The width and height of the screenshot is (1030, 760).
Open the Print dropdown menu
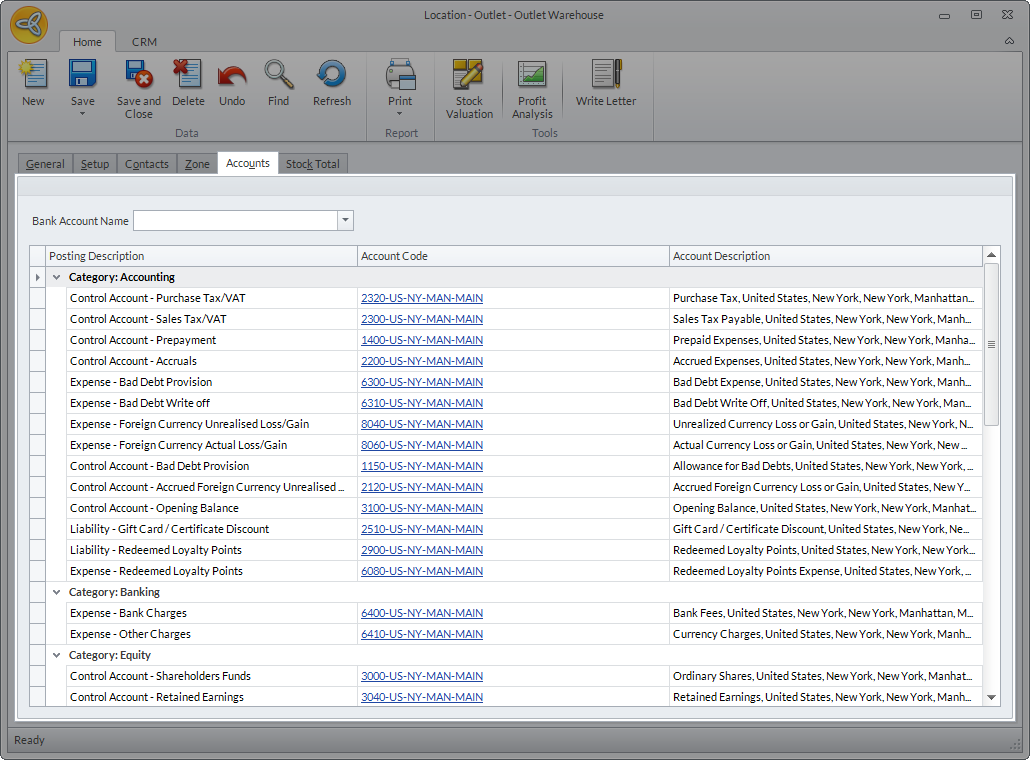pos(400,114)
